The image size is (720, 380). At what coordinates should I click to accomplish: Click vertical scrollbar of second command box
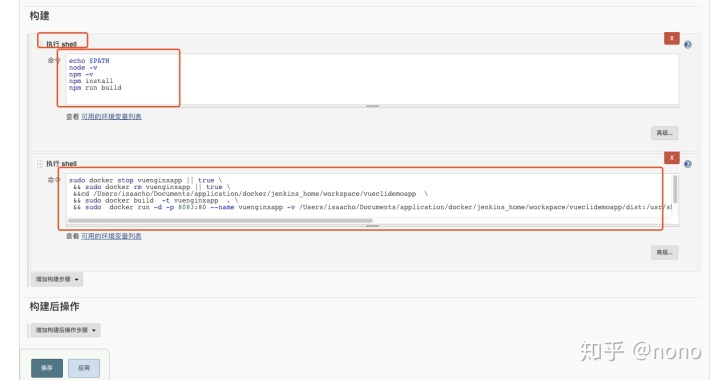(675, 189)
